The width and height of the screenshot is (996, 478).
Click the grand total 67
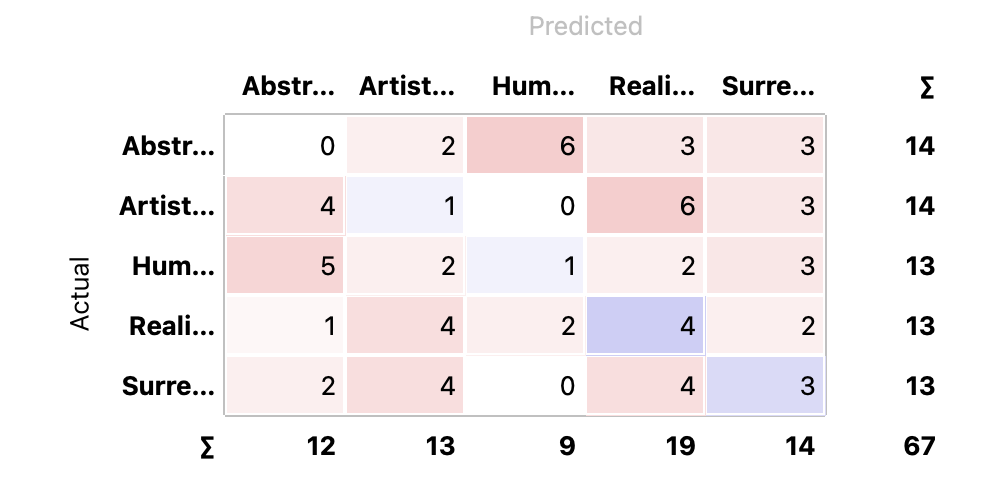point(919,446)
